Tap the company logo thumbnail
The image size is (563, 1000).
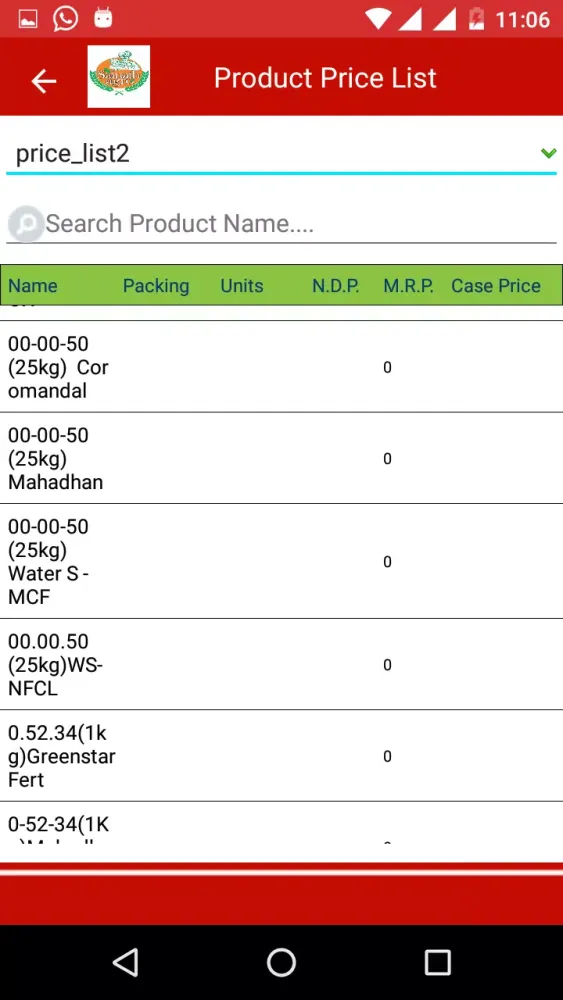pyautogui.click(x=119, y=77)
